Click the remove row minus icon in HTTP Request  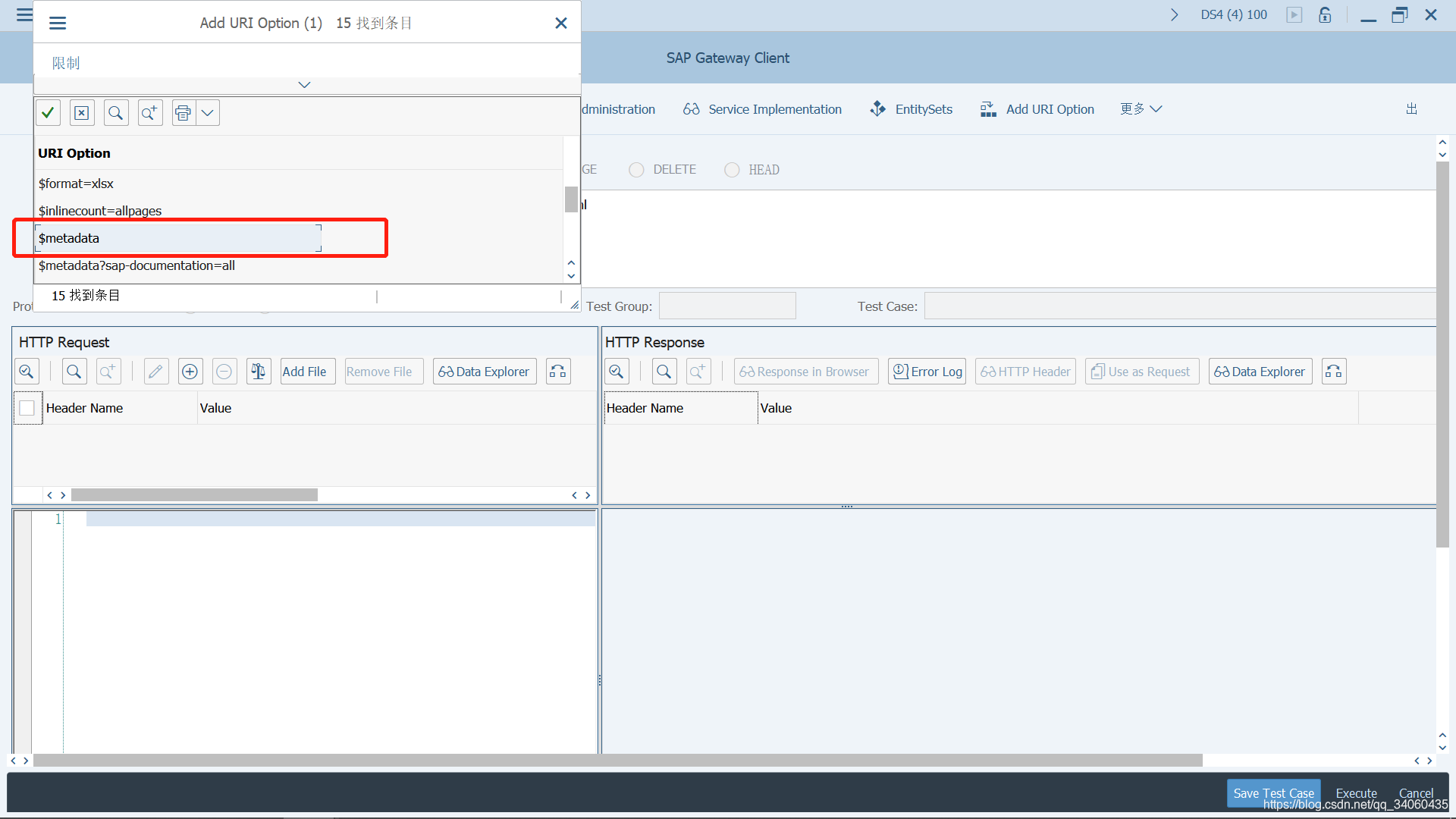[x=224, y=372]
